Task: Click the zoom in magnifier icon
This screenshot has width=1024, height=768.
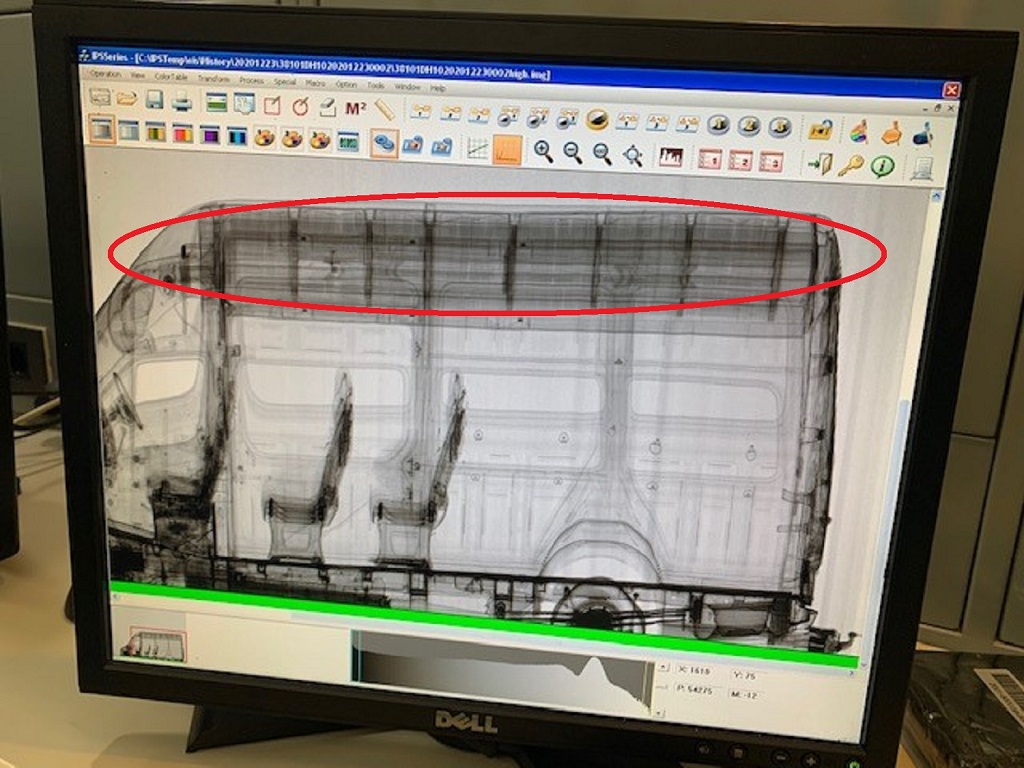Action: [x=543, y=151]
